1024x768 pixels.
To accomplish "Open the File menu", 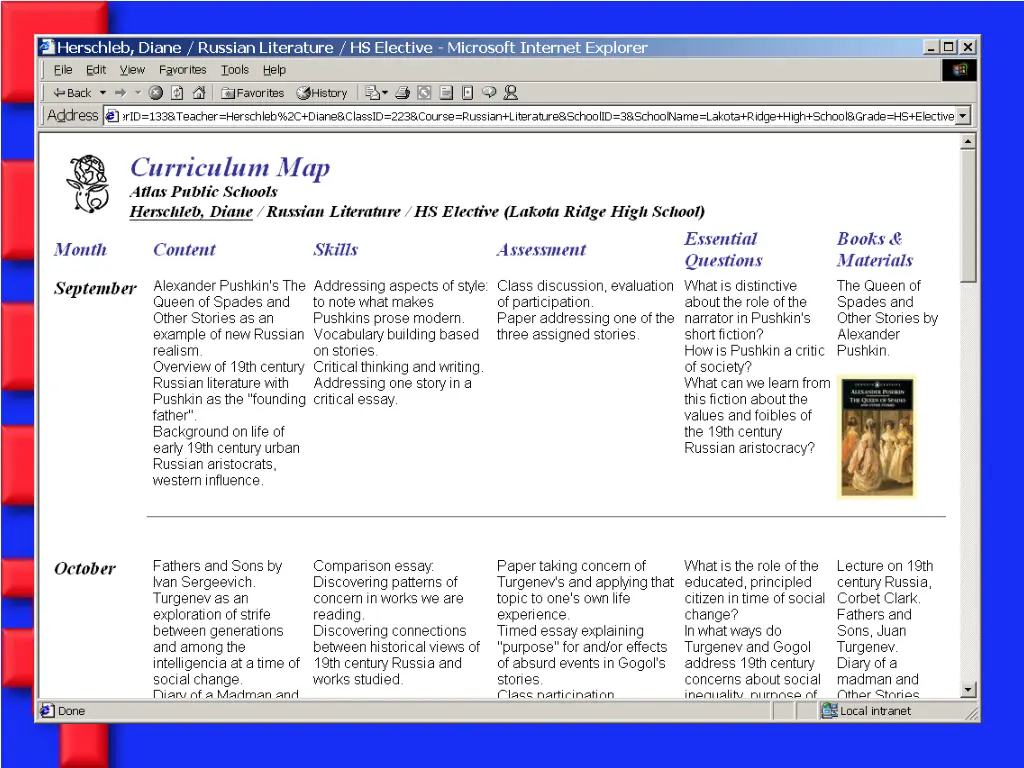I will [x=63, y=69].
